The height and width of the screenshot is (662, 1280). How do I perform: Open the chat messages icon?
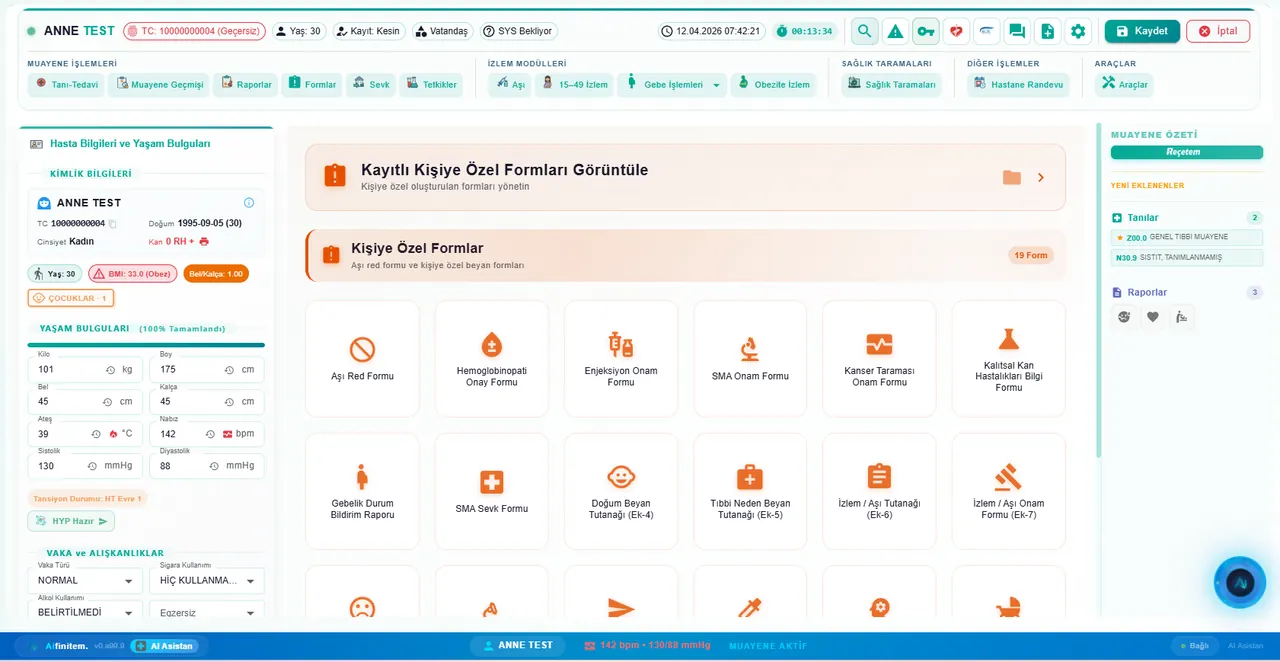(1017, 31)
